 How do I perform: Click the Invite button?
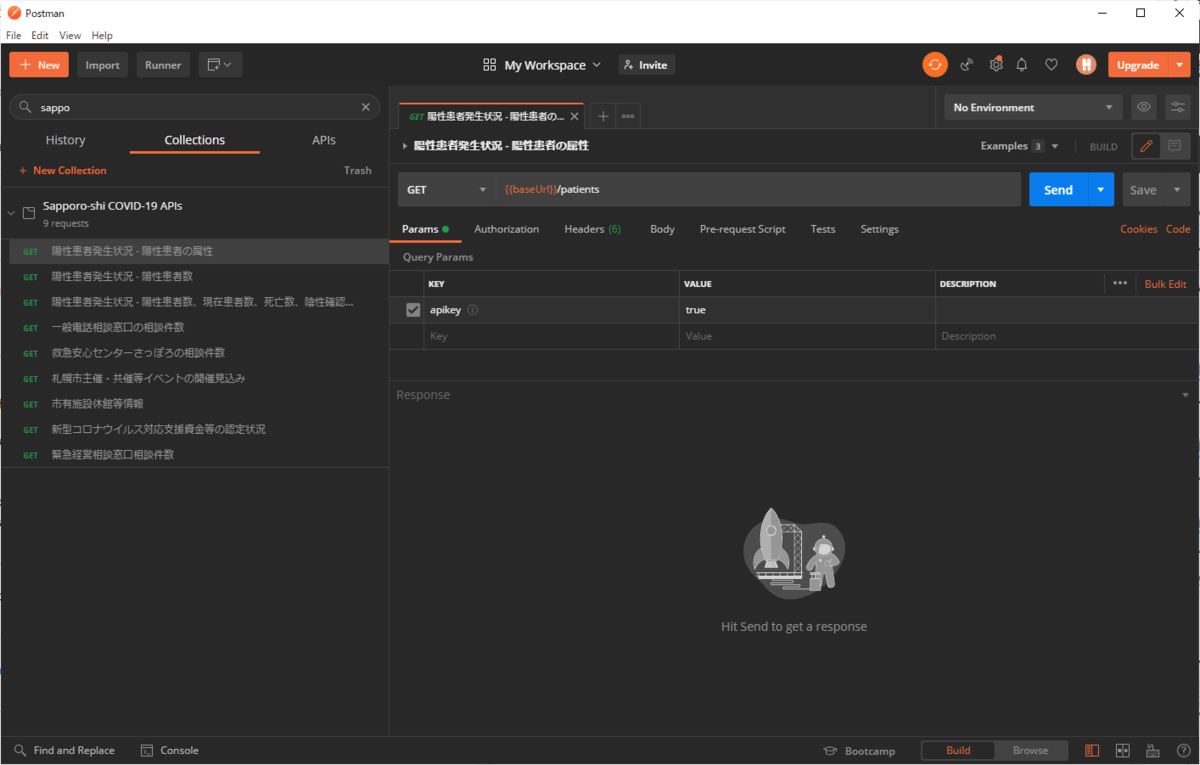tap(646, 65)
